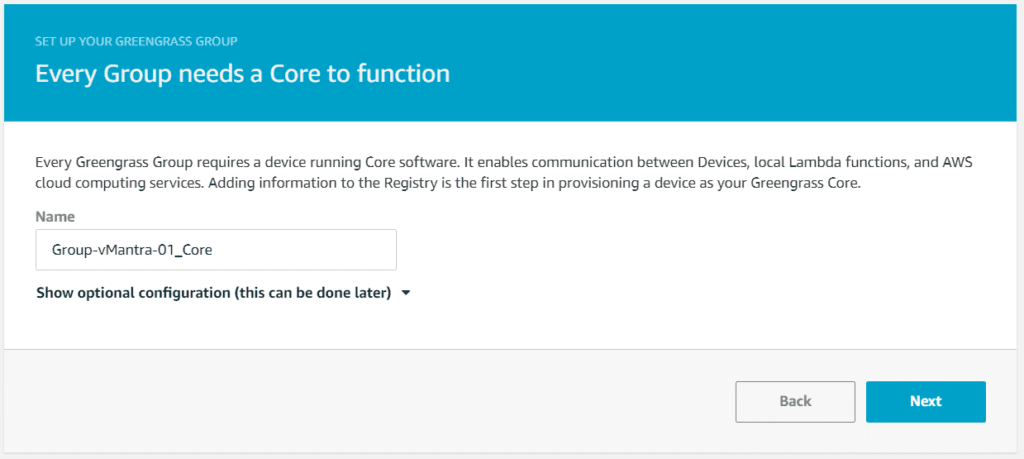Click the triangle arrow beside optional configuration

pyautogui.click(x=405, y=294)
